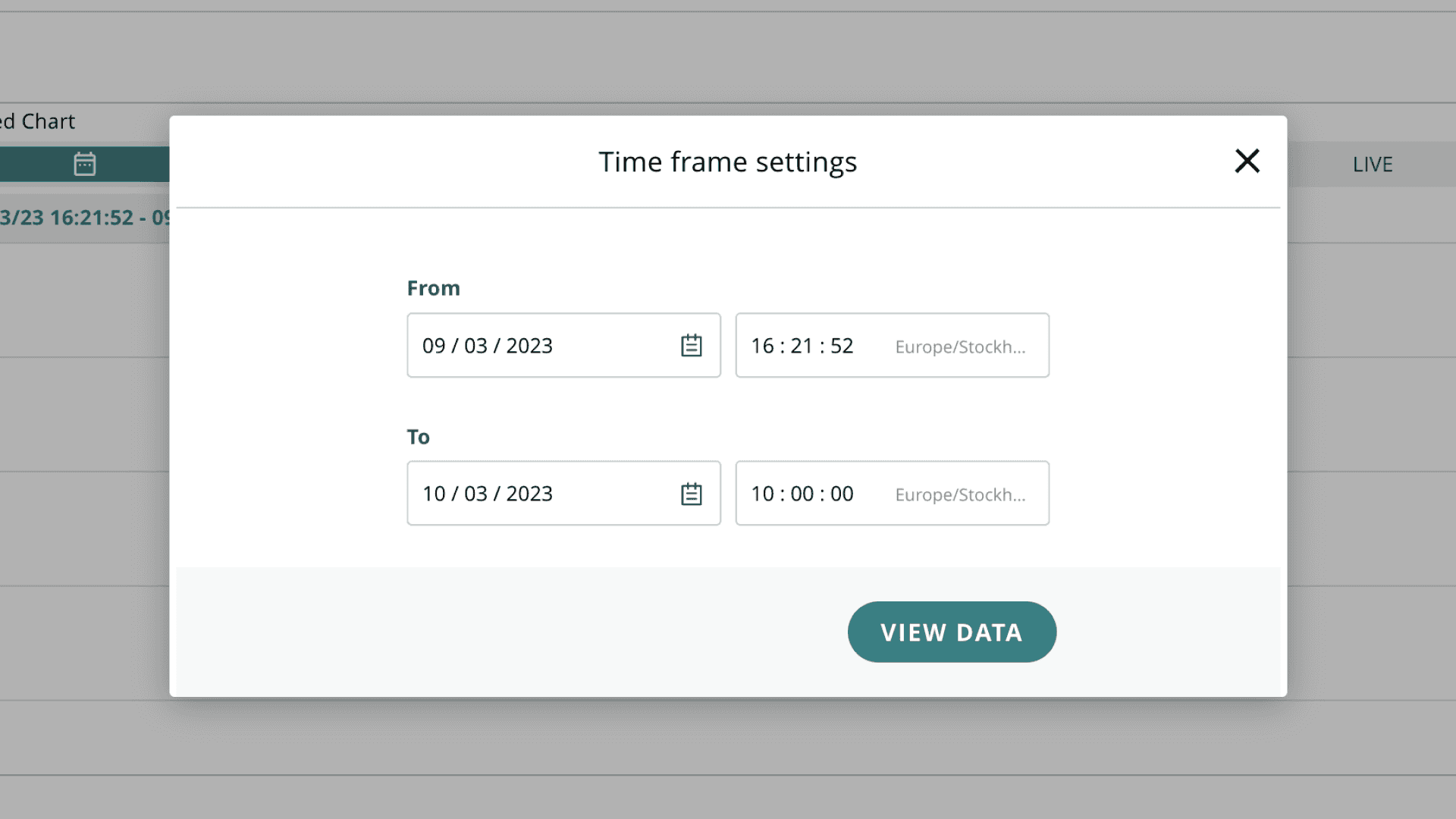1456x819 pixels.
Task: Click the calendar icon in the chart toolbar
Action: pos(84,164)
